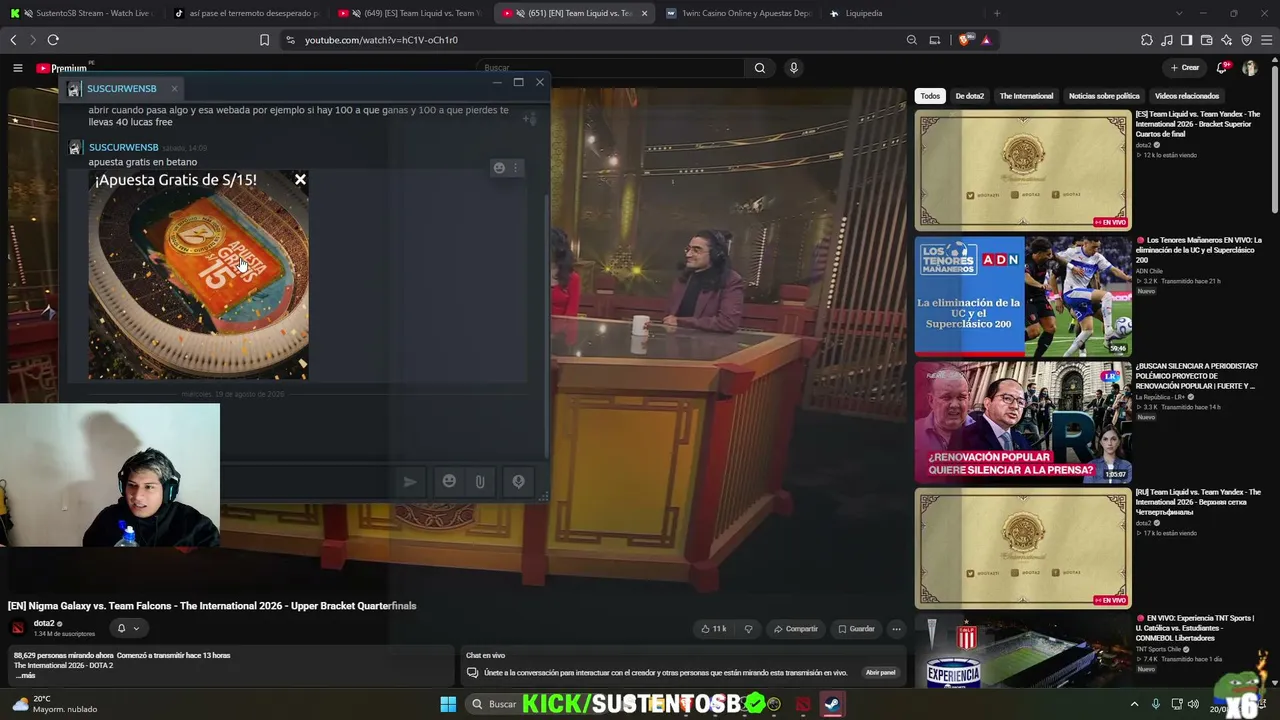Switch to the TikTok terremoto browser tab
Image resolution: width=1280 pixels, height=720 pixels.
point(245,13)
